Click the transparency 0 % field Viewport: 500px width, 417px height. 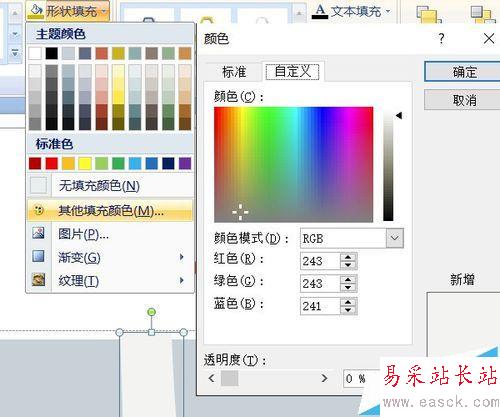362,378
